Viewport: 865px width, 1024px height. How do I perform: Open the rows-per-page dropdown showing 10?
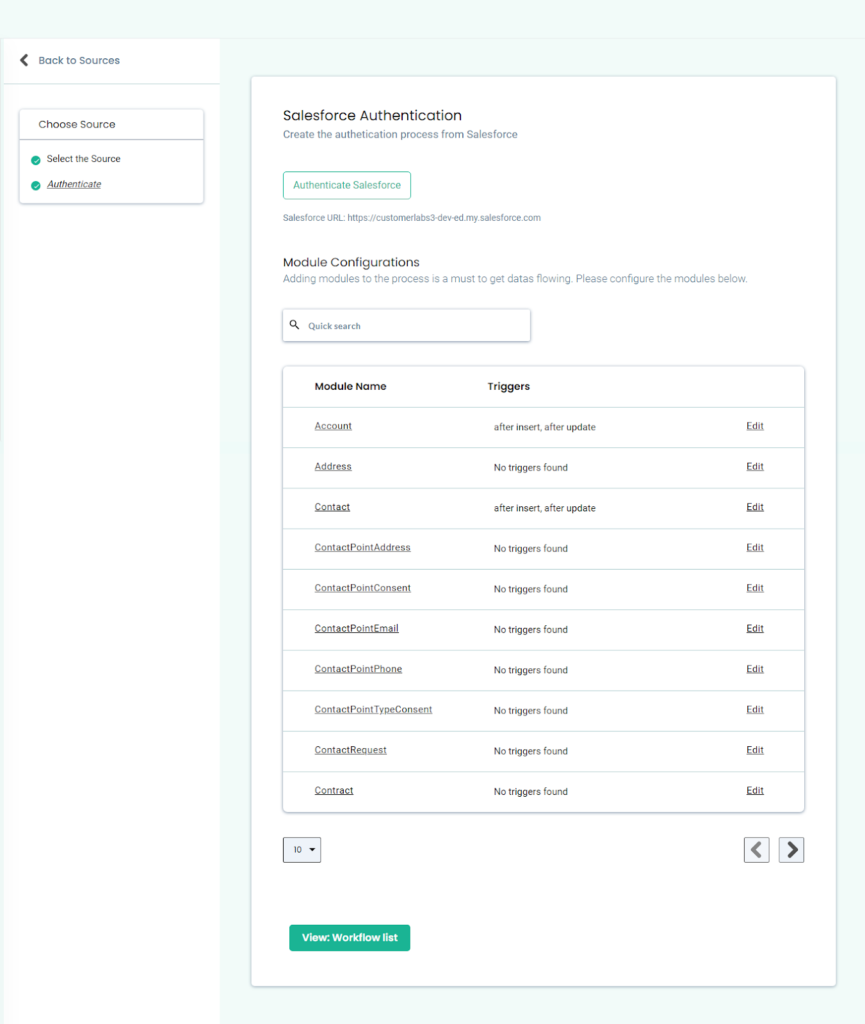[302, 850]
